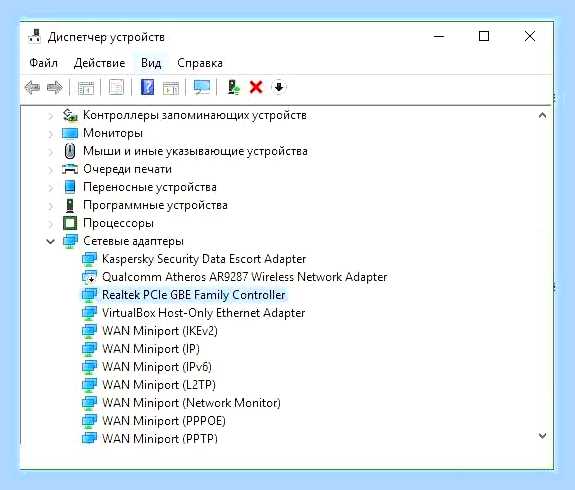Maximize the Диспетчер устройств window
The image size is (575, 490).
(x=484, y=36)
